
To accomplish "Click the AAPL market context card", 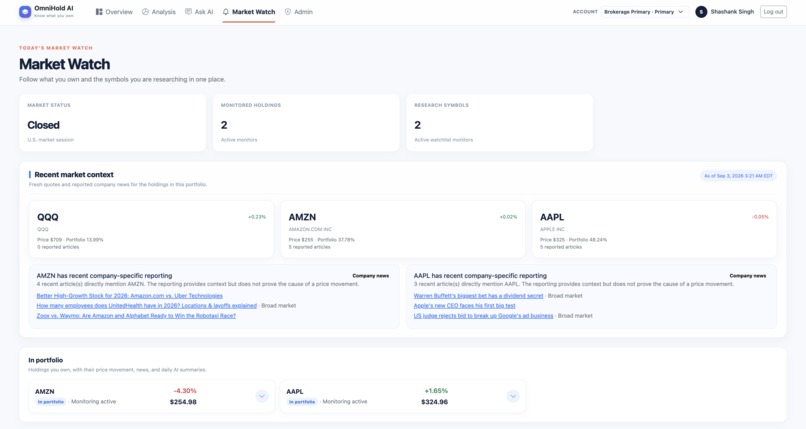I will (654, 229).
